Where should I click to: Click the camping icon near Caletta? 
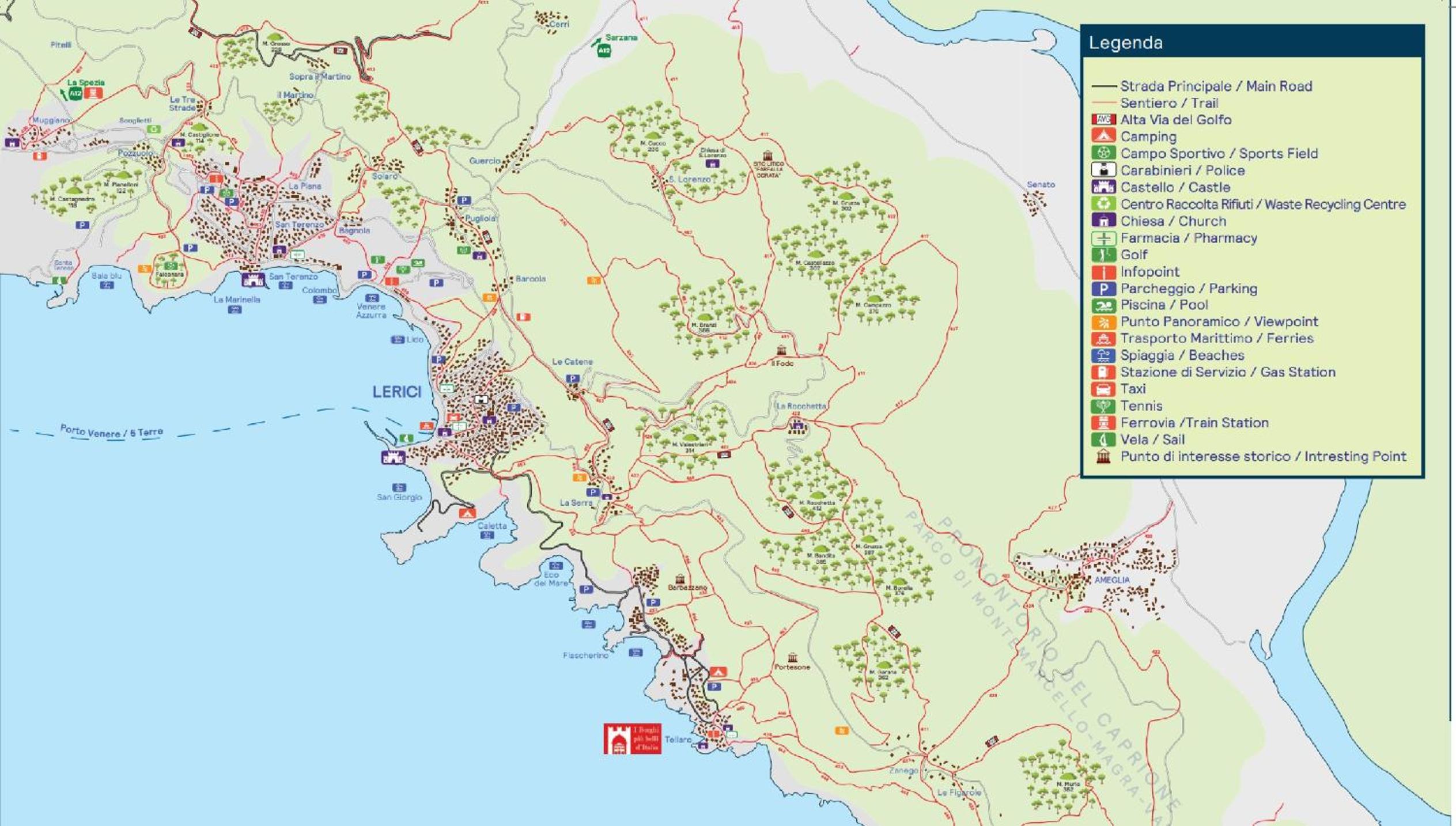[x=467, y=513]
